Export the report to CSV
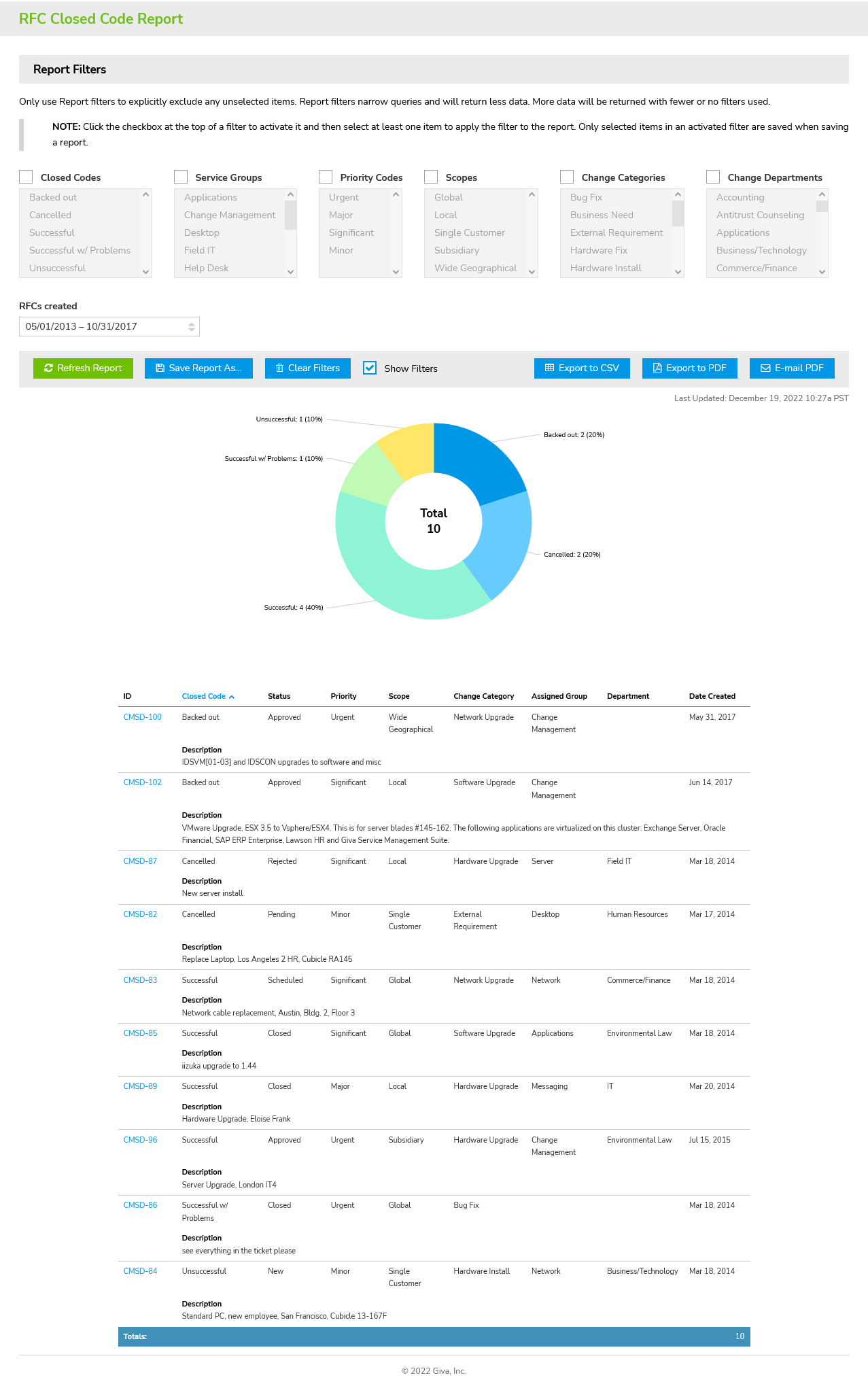The height and width of the screenshot is (1386, 868). point(582,368)
